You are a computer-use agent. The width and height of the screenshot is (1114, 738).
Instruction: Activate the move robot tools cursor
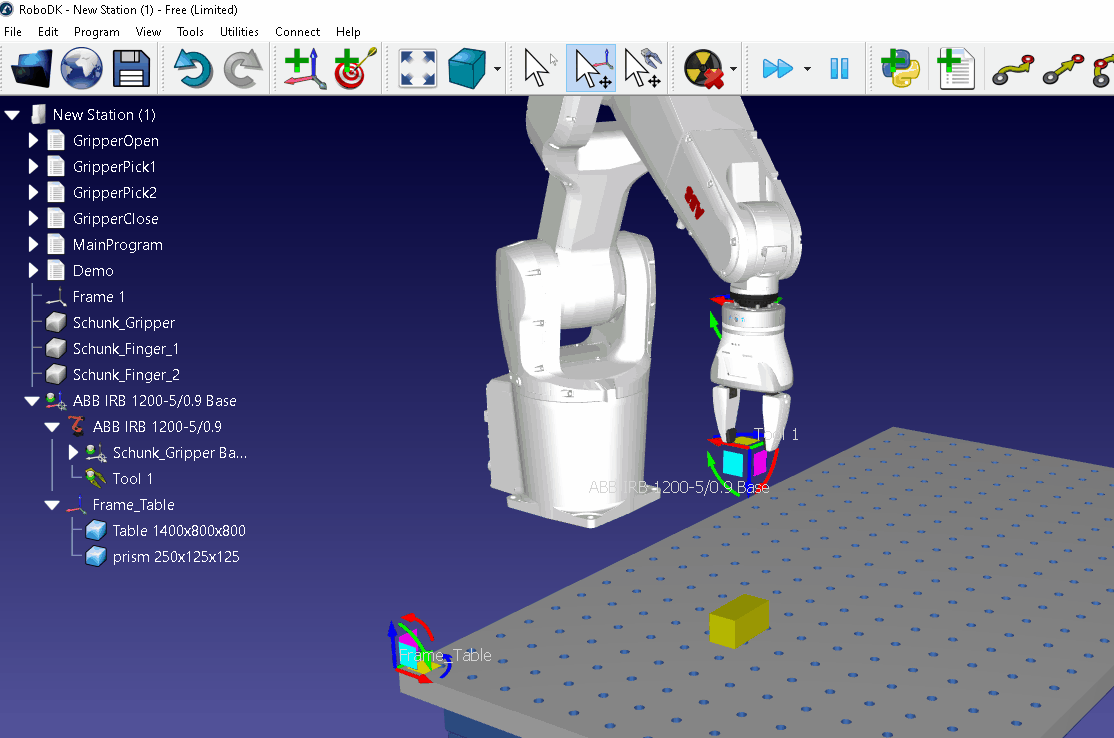(642, 68)
